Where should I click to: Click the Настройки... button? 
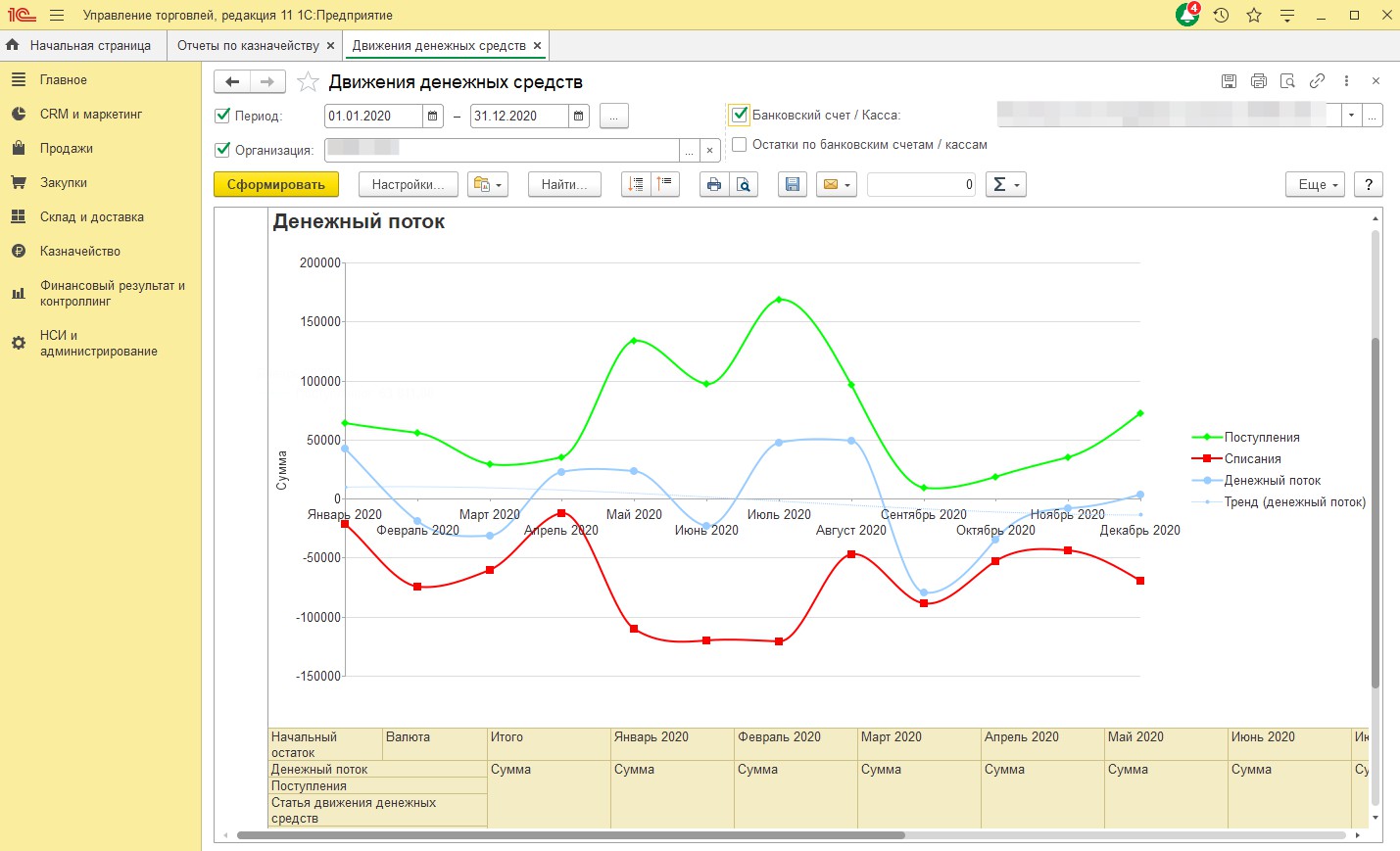click(408, 184)
